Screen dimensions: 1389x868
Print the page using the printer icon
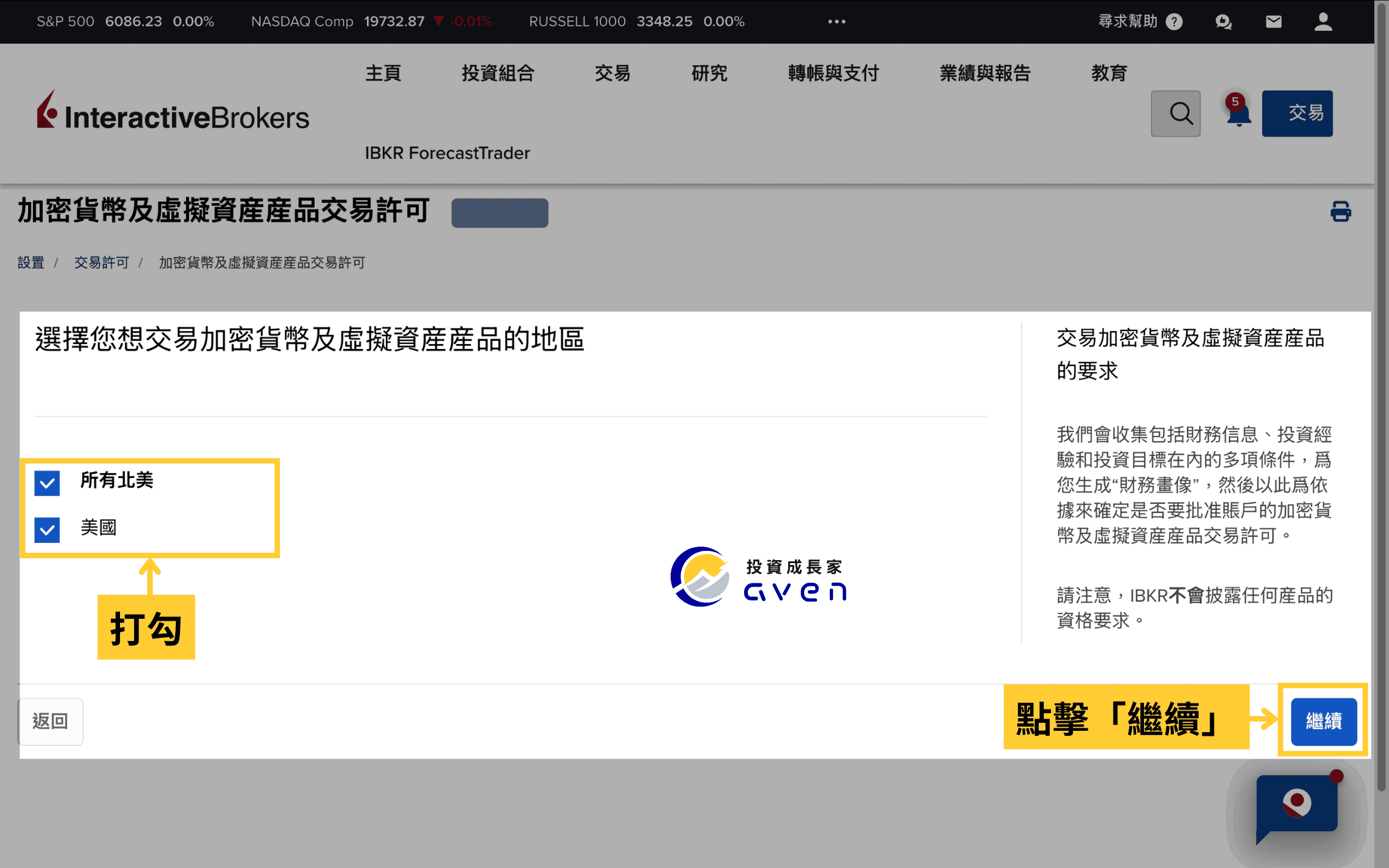[x=1340, y=211]
